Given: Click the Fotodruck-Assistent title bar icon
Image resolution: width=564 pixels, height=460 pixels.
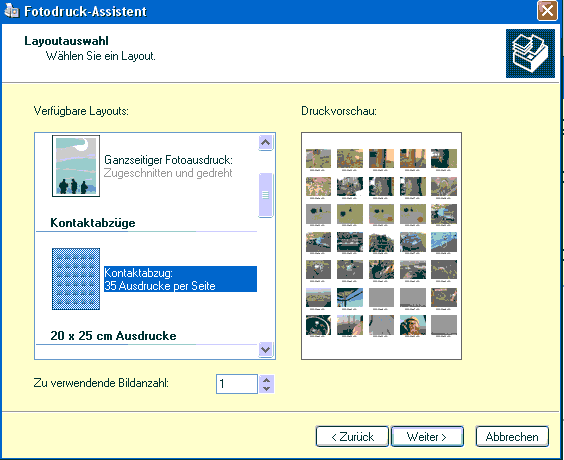Looking at the screenshot, I should (x=11, y=11).
